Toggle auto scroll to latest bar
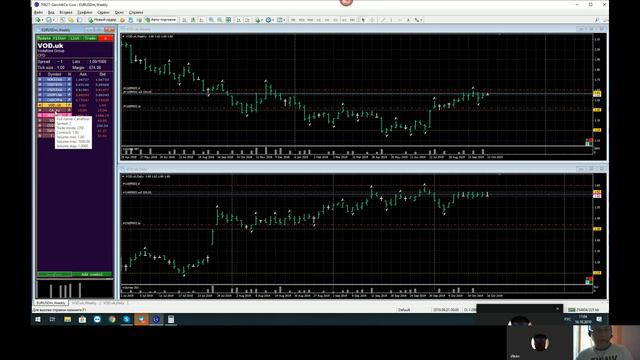The image size is (640, 360). (x=239, y=20)
